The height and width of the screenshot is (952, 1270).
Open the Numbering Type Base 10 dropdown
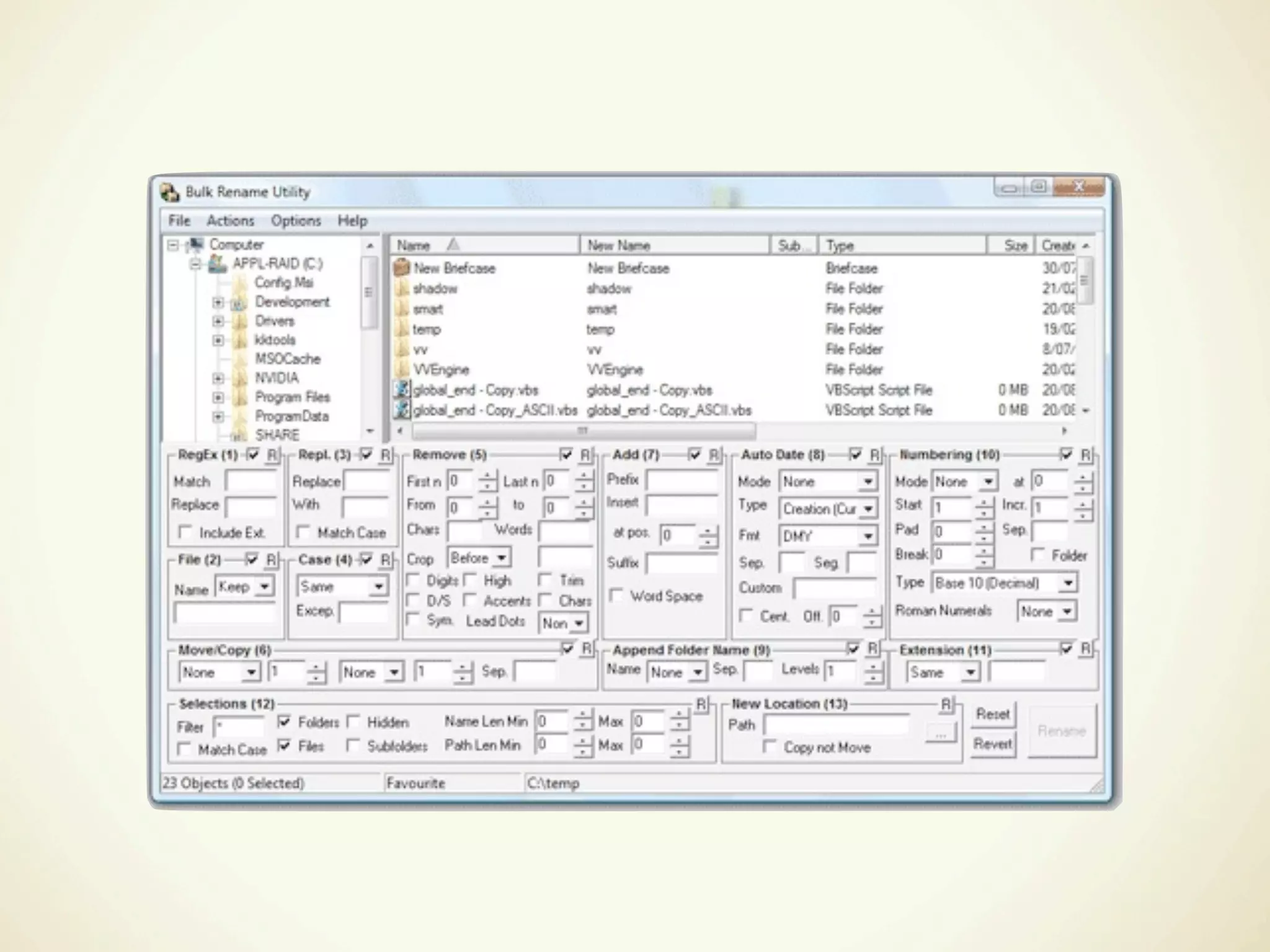(1068, 583)
